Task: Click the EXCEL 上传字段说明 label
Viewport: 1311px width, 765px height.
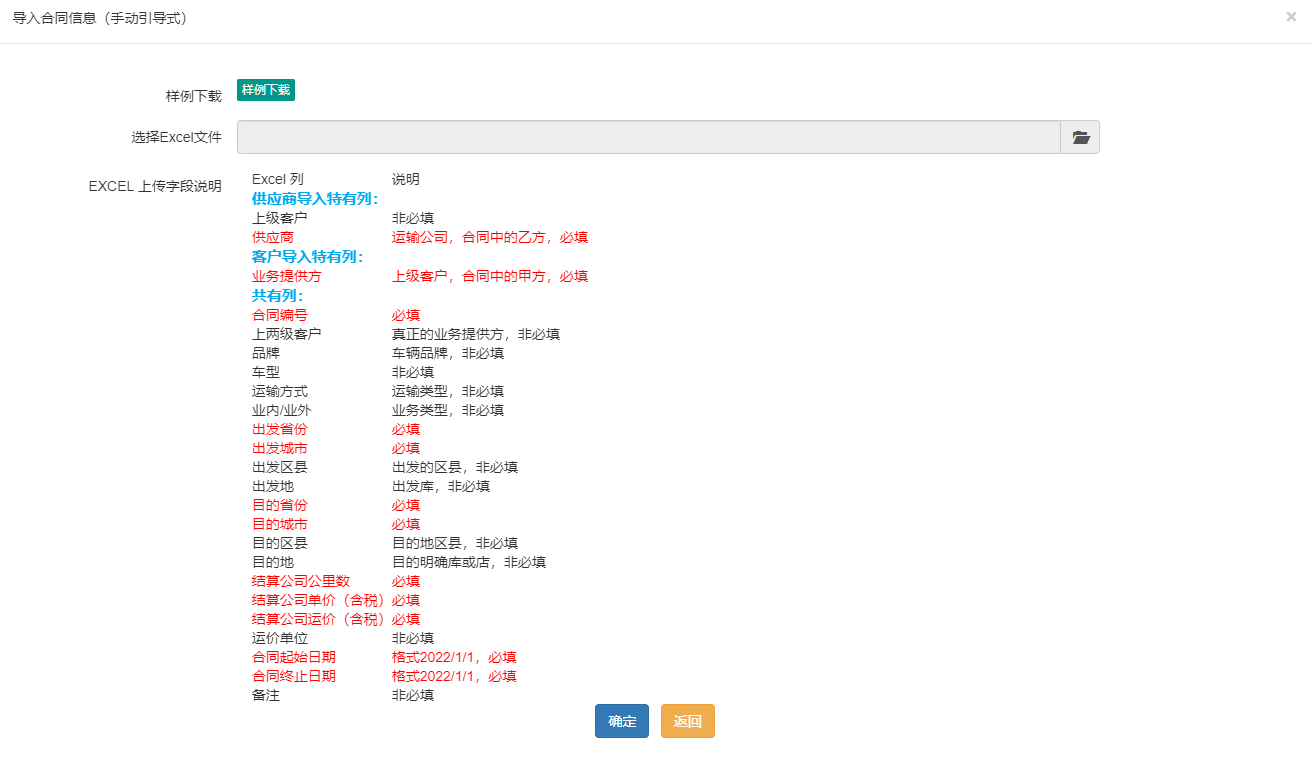Action: click(x=155, y=186)
